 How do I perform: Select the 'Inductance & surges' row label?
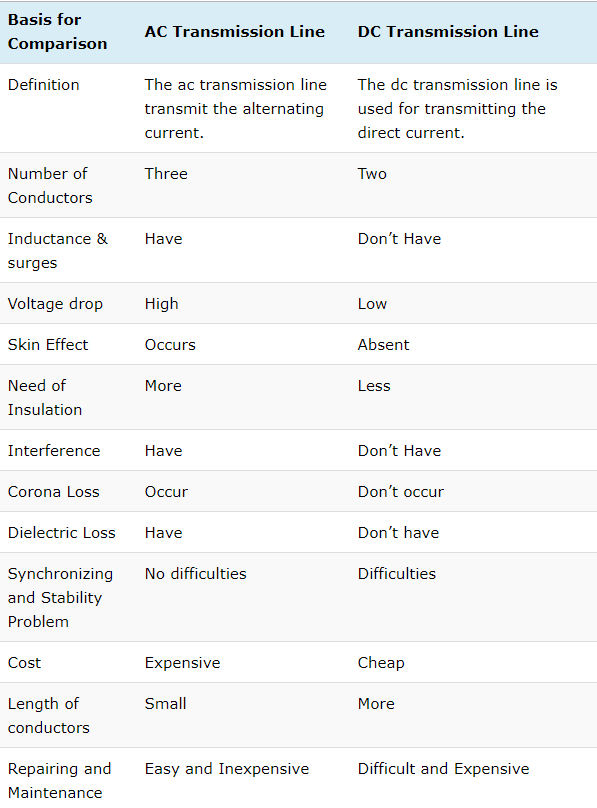(x=58, y=250)
